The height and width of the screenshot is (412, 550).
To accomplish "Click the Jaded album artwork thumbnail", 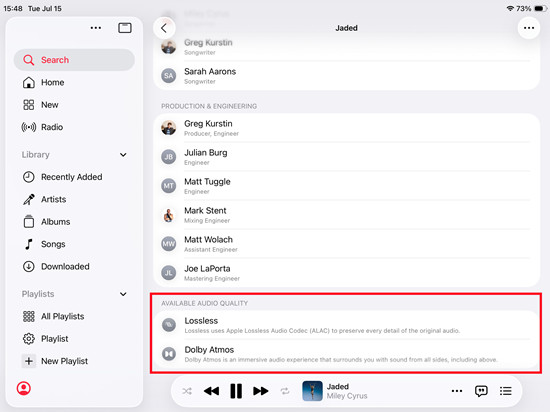I will 312,391.
